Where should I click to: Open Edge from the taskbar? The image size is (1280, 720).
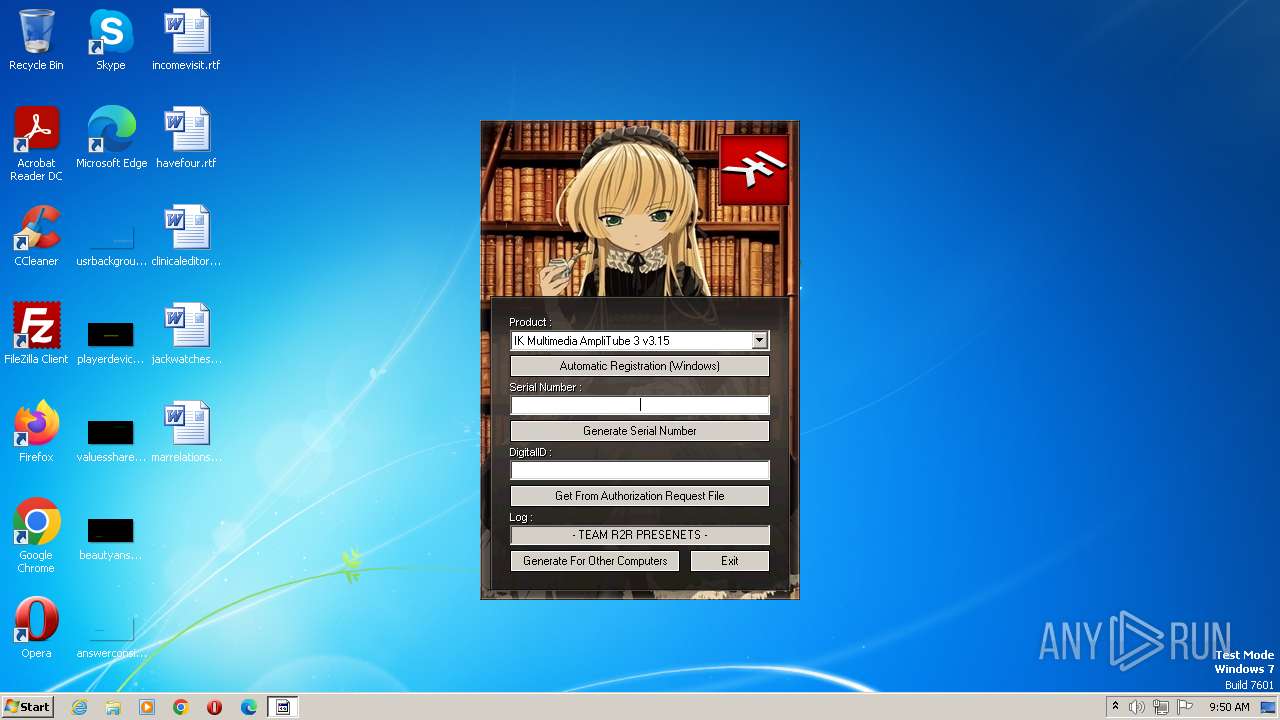point(249,707)
